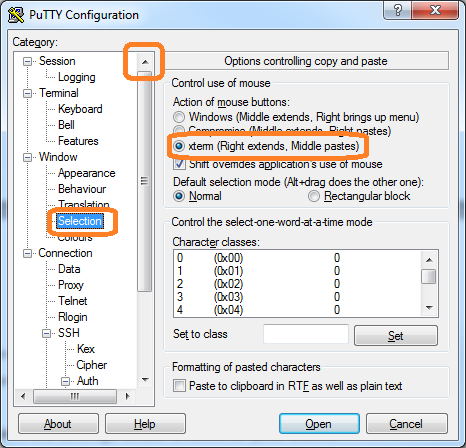Open the Keyboard category

point(80,109)
